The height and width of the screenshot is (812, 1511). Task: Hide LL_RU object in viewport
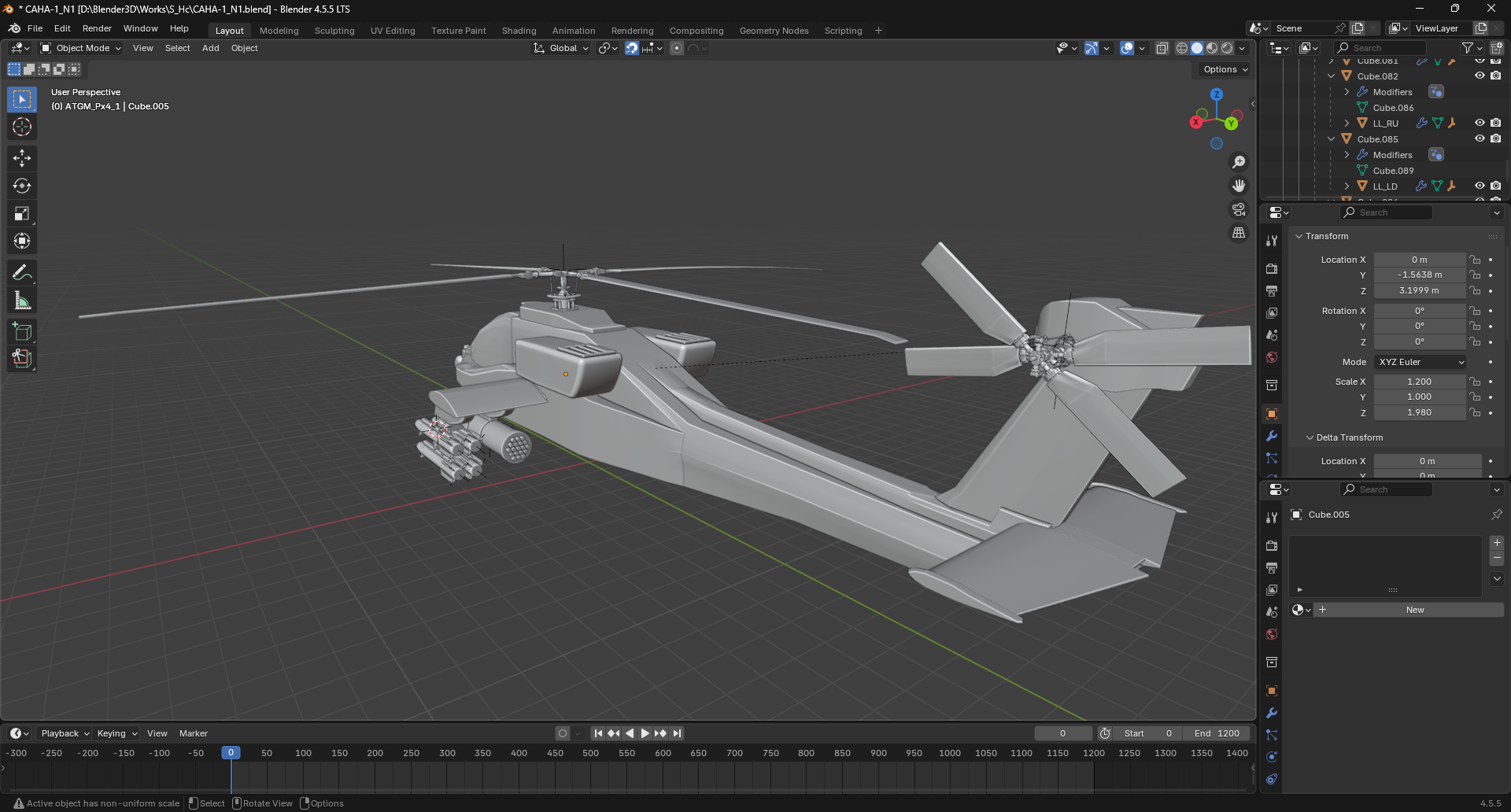[x=1480, y=123]
